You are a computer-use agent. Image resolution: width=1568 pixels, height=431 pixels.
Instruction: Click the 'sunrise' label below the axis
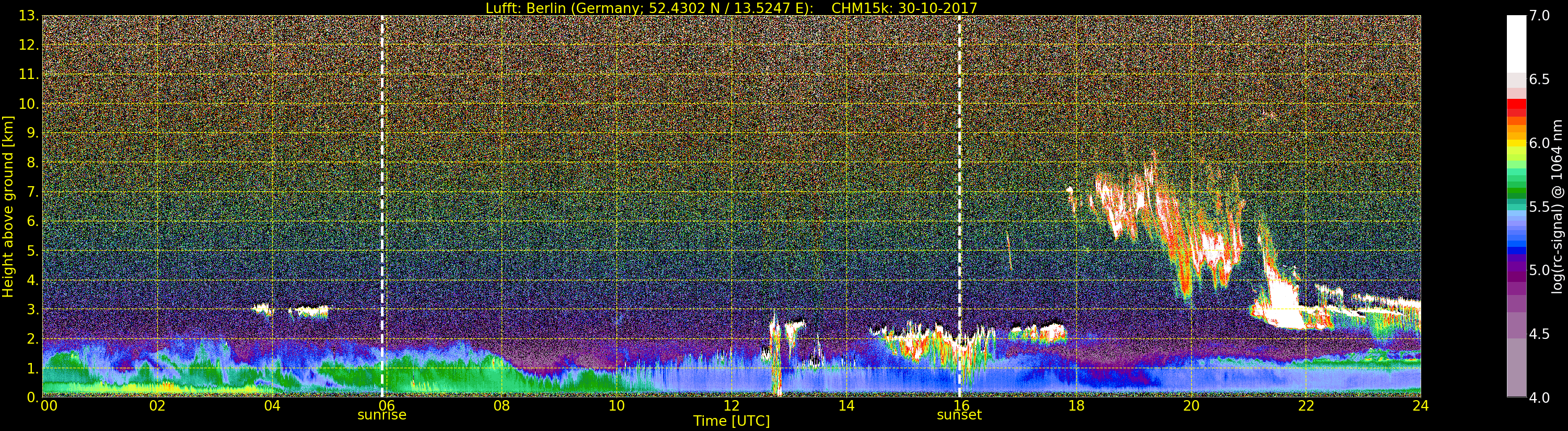(381, 415)
